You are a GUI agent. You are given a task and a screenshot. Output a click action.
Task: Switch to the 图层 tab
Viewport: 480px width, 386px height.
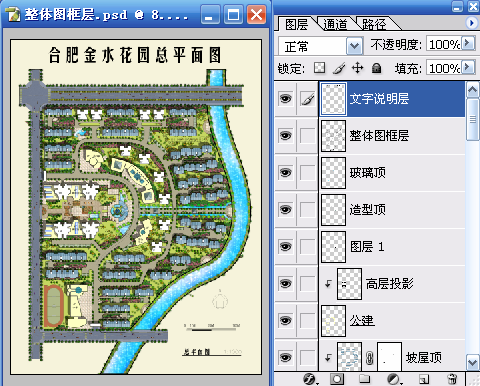(296, 24)
